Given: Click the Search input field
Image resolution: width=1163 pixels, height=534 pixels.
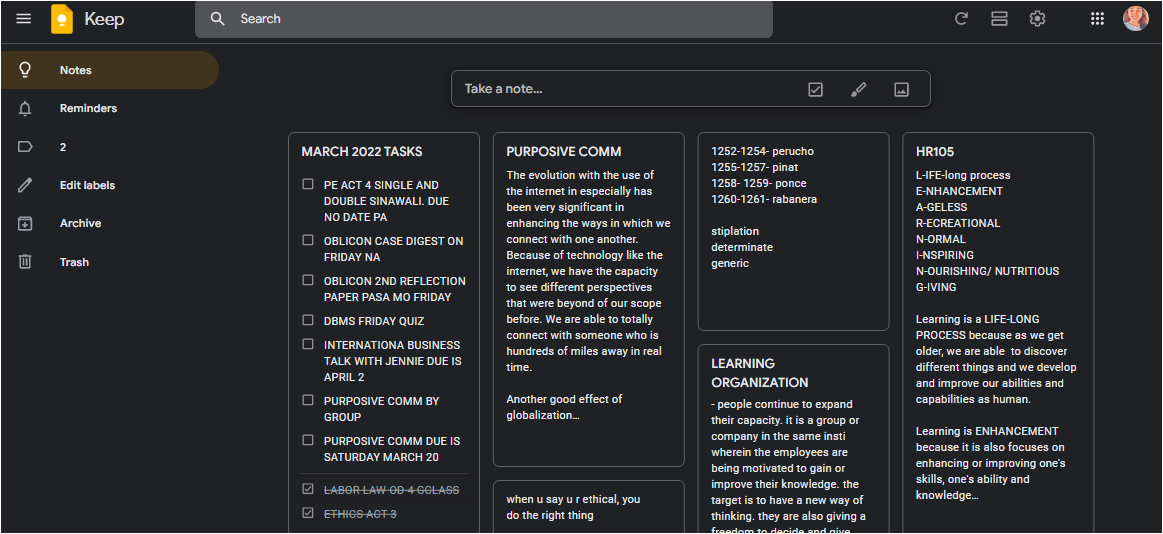Looking at the screenshot, I should [x=484, y=19].
